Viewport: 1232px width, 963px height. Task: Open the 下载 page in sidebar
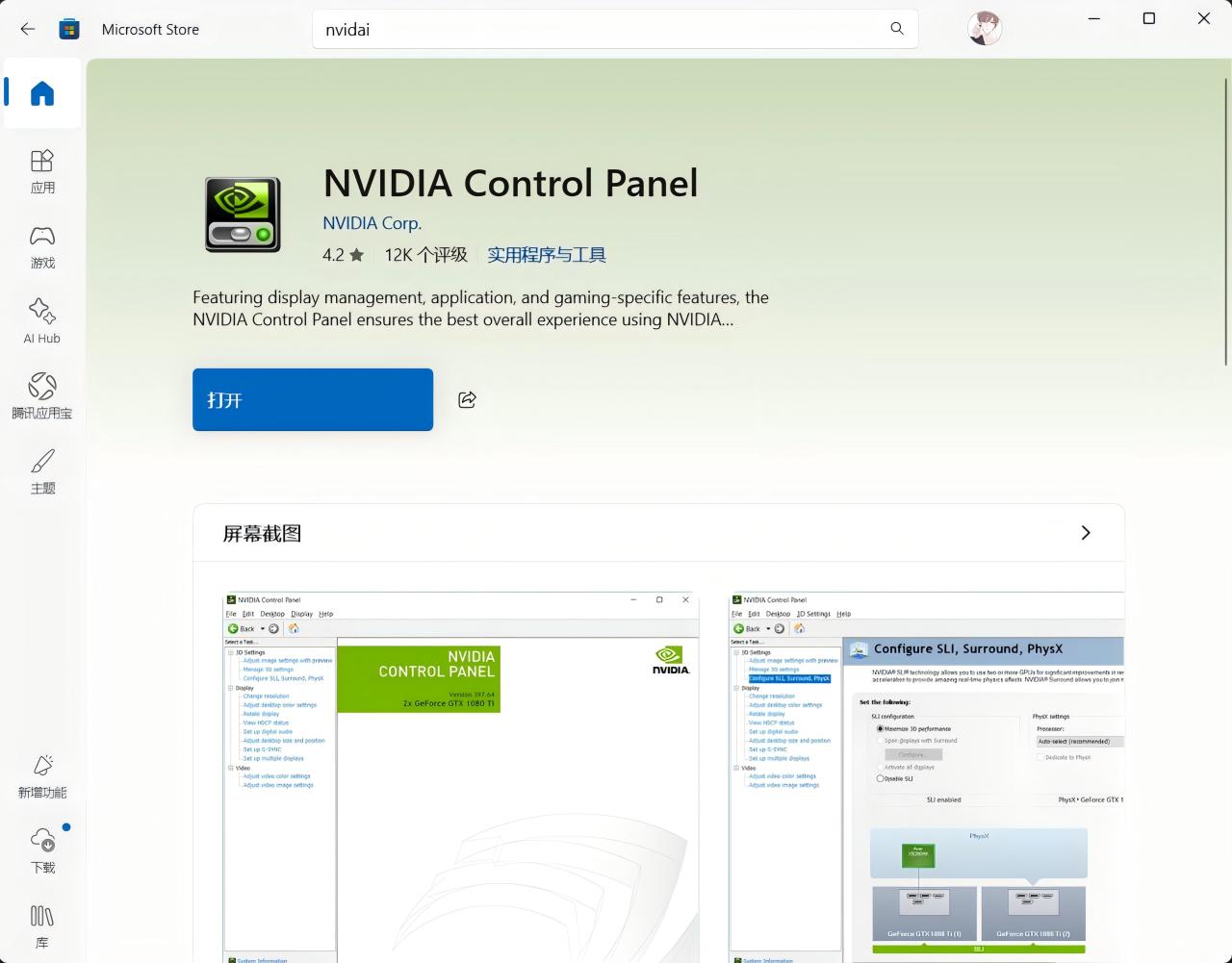click(42, 851)
